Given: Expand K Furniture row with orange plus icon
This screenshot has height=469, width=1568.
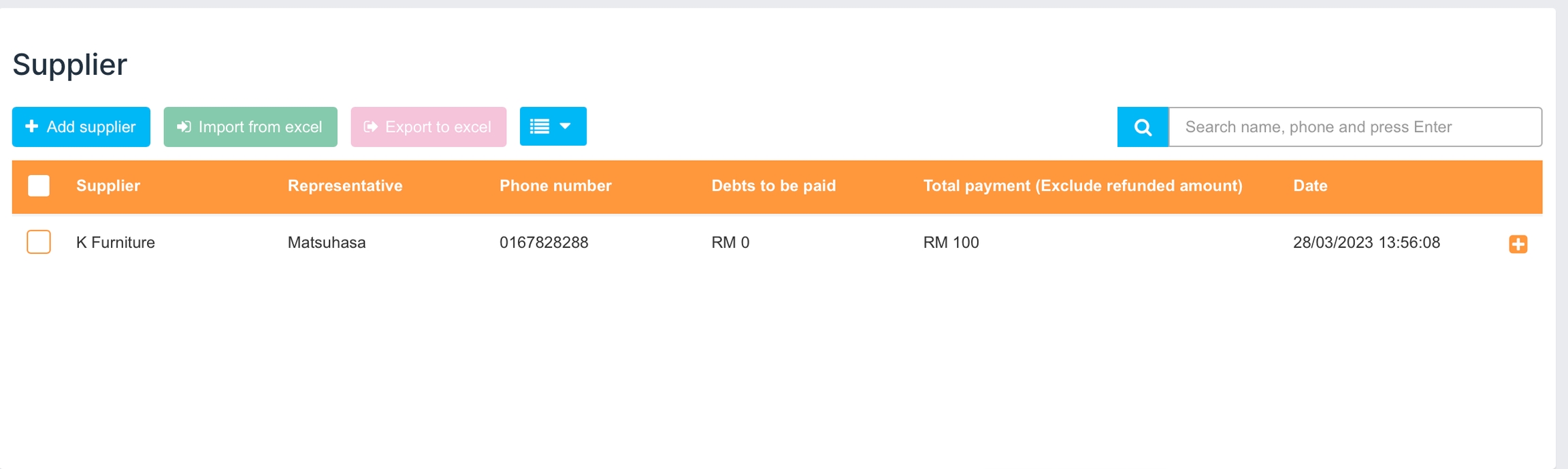Looking at the screenshot, I should [1518, 244].
